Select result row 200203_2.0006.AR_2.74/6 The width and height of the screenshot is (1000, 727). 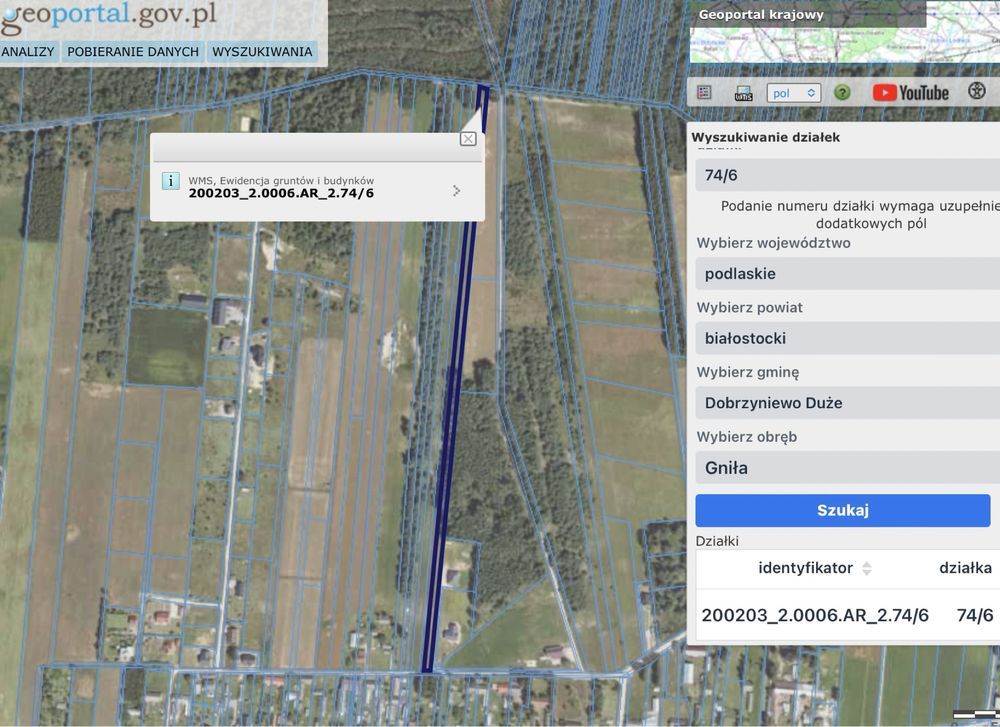[848, 615]
